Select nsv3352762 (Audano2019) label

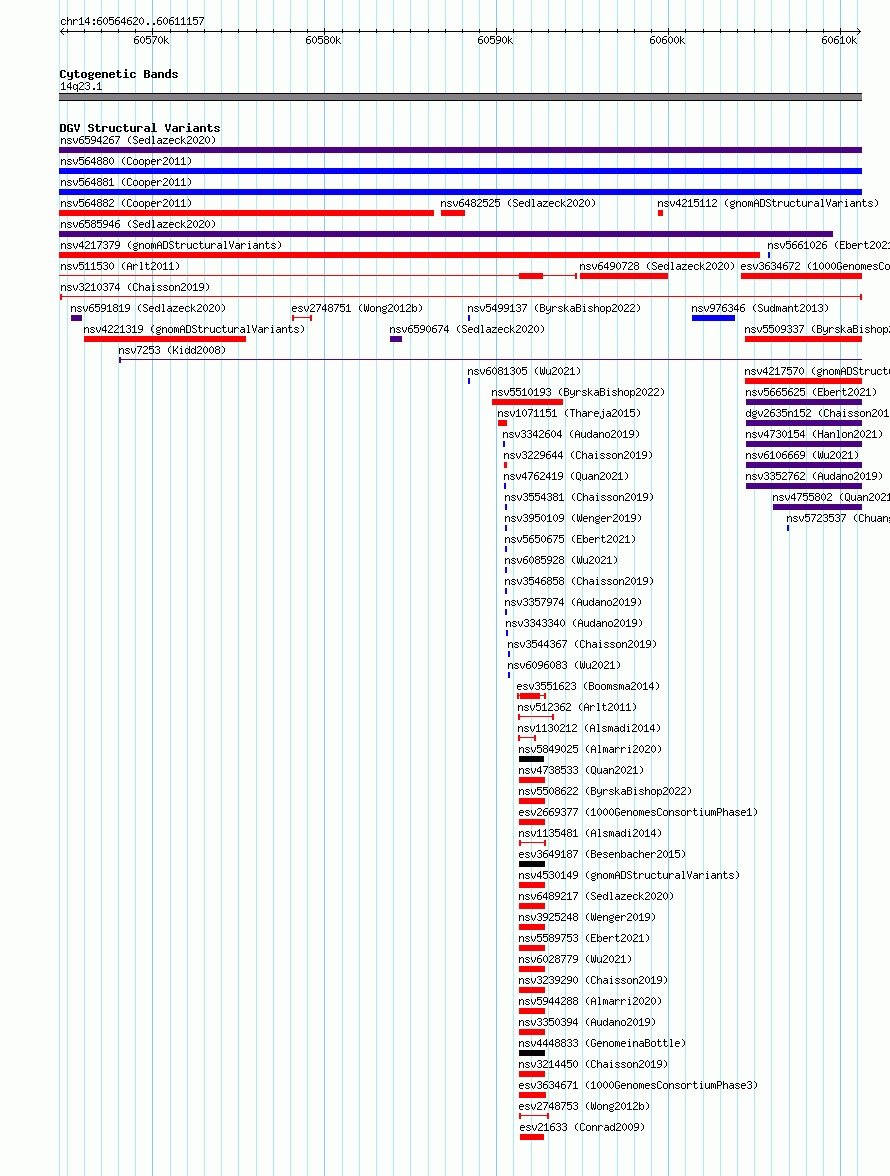[x=814, y=476]
